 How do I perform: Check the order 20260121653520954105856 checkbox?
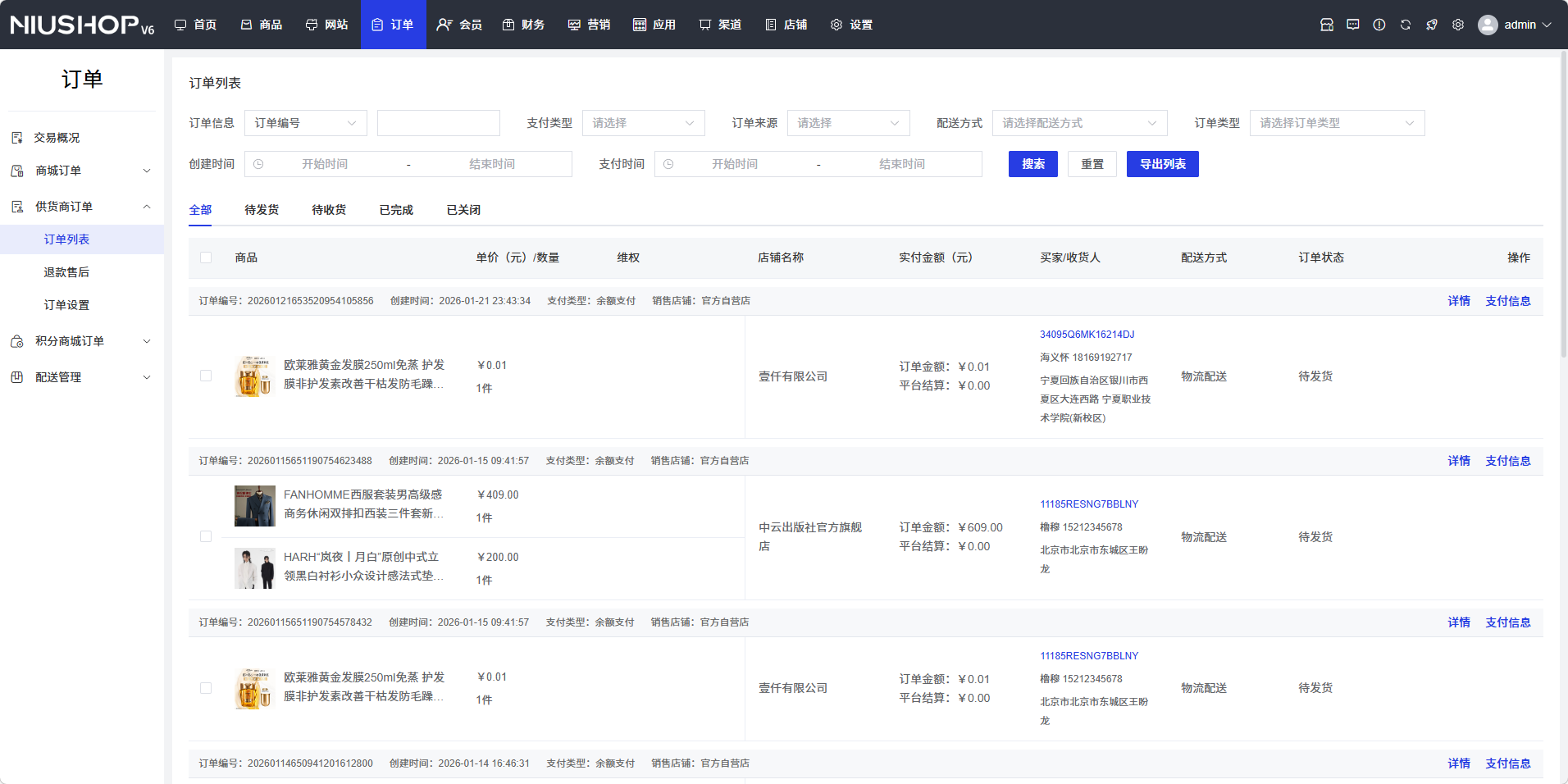tap(206, 376)
